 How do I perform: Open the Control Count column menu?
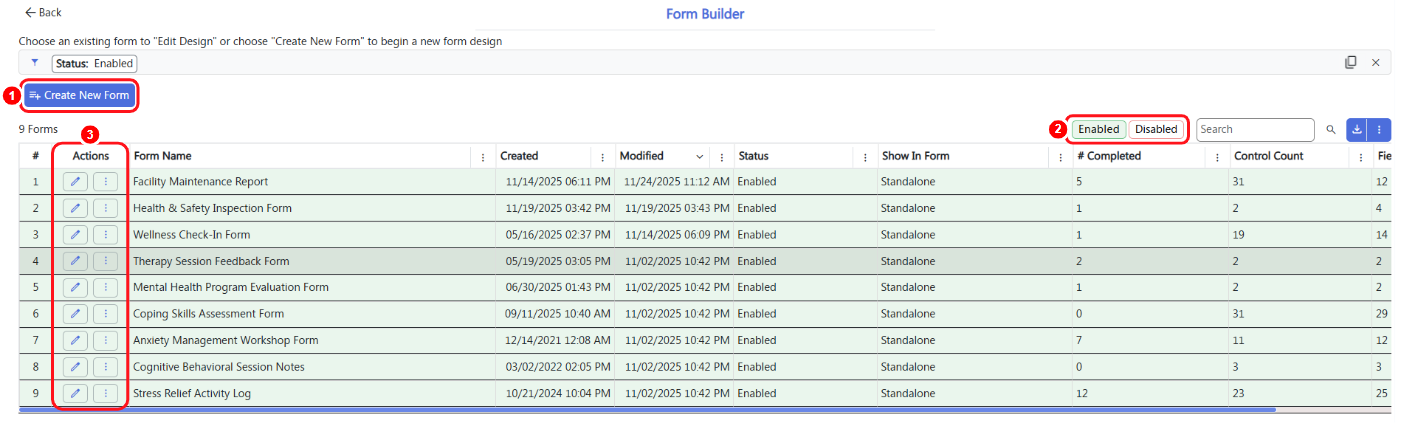point(1361,157)
